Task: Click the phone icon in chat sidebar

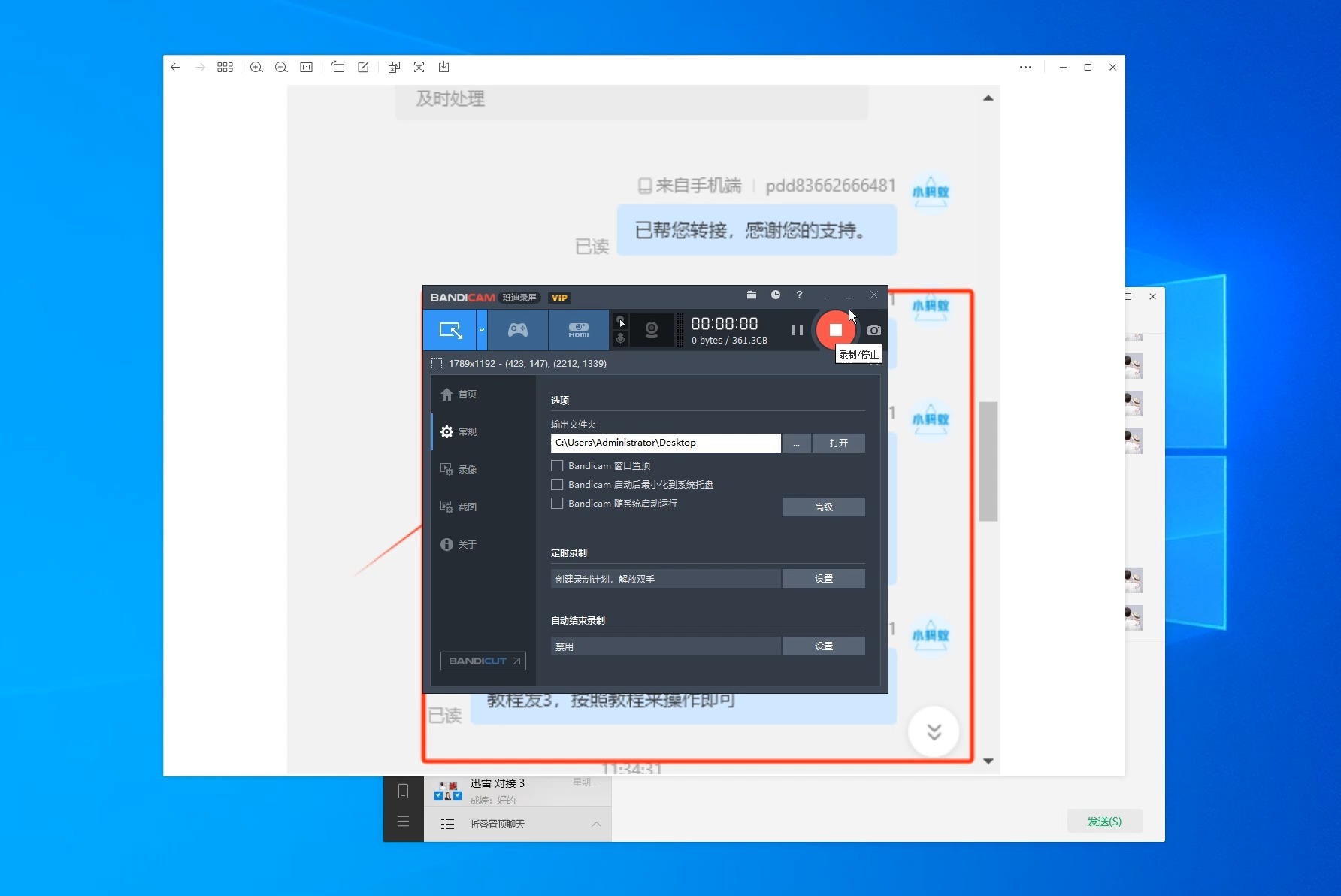Action: (403, 791)
